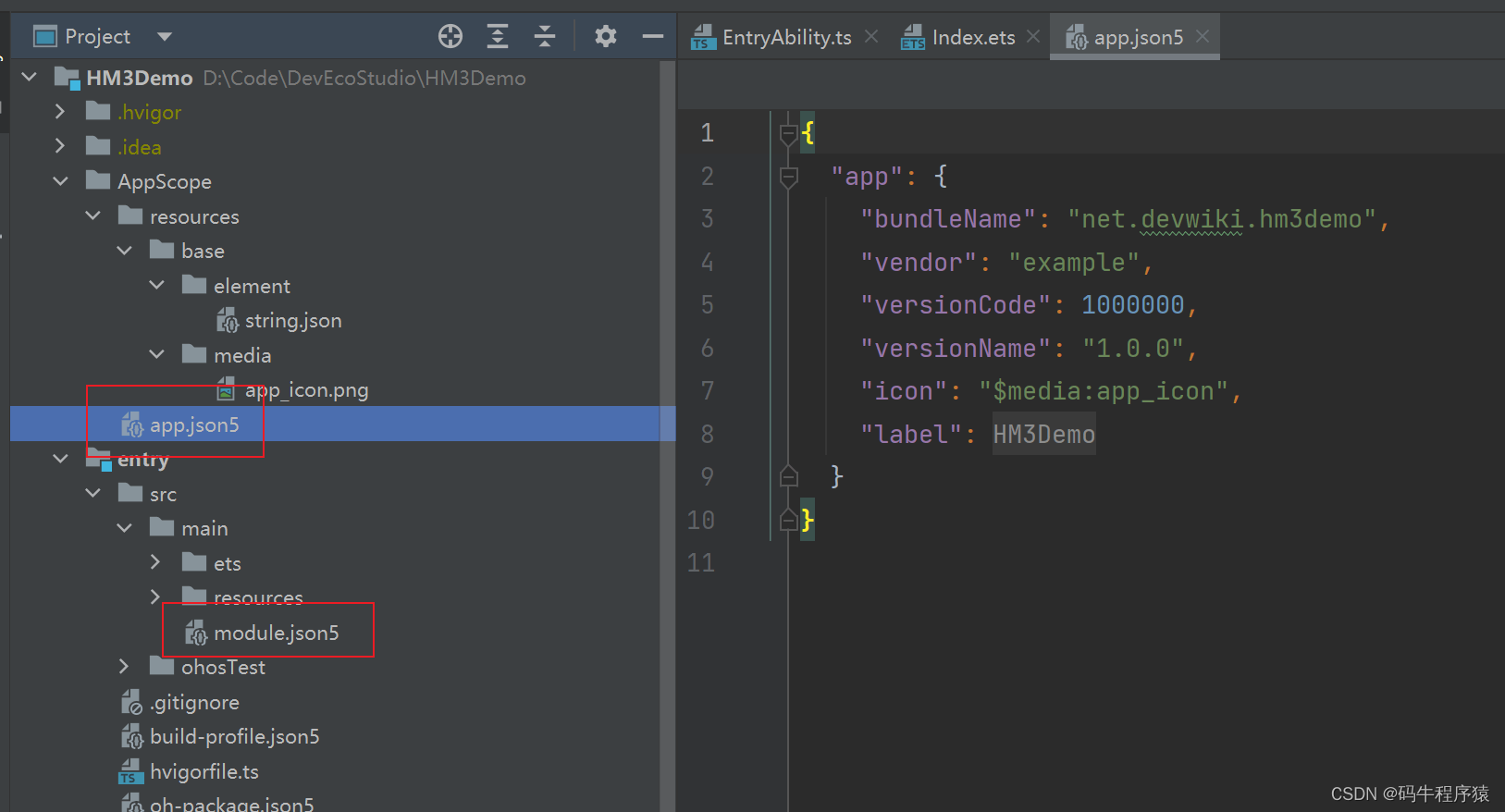The width and height of the screenshot is (1505, 812).
Task: Open the Project panel settings gear
Action: coord(606,36)
